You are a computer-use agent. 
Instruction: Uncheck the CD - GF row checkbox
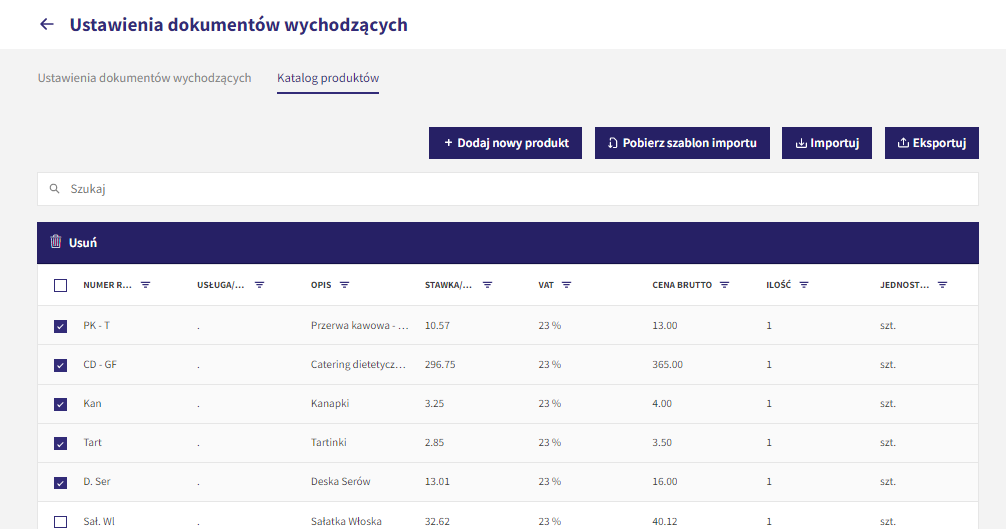point(60,365)
